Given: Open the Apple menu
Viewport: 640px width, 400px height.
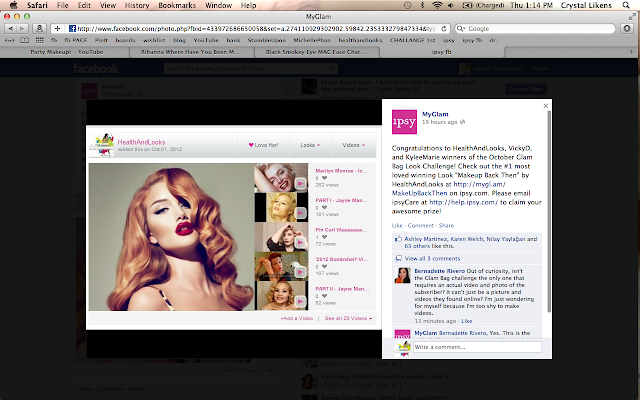Looking at the screenshot, I should (13, 5).
